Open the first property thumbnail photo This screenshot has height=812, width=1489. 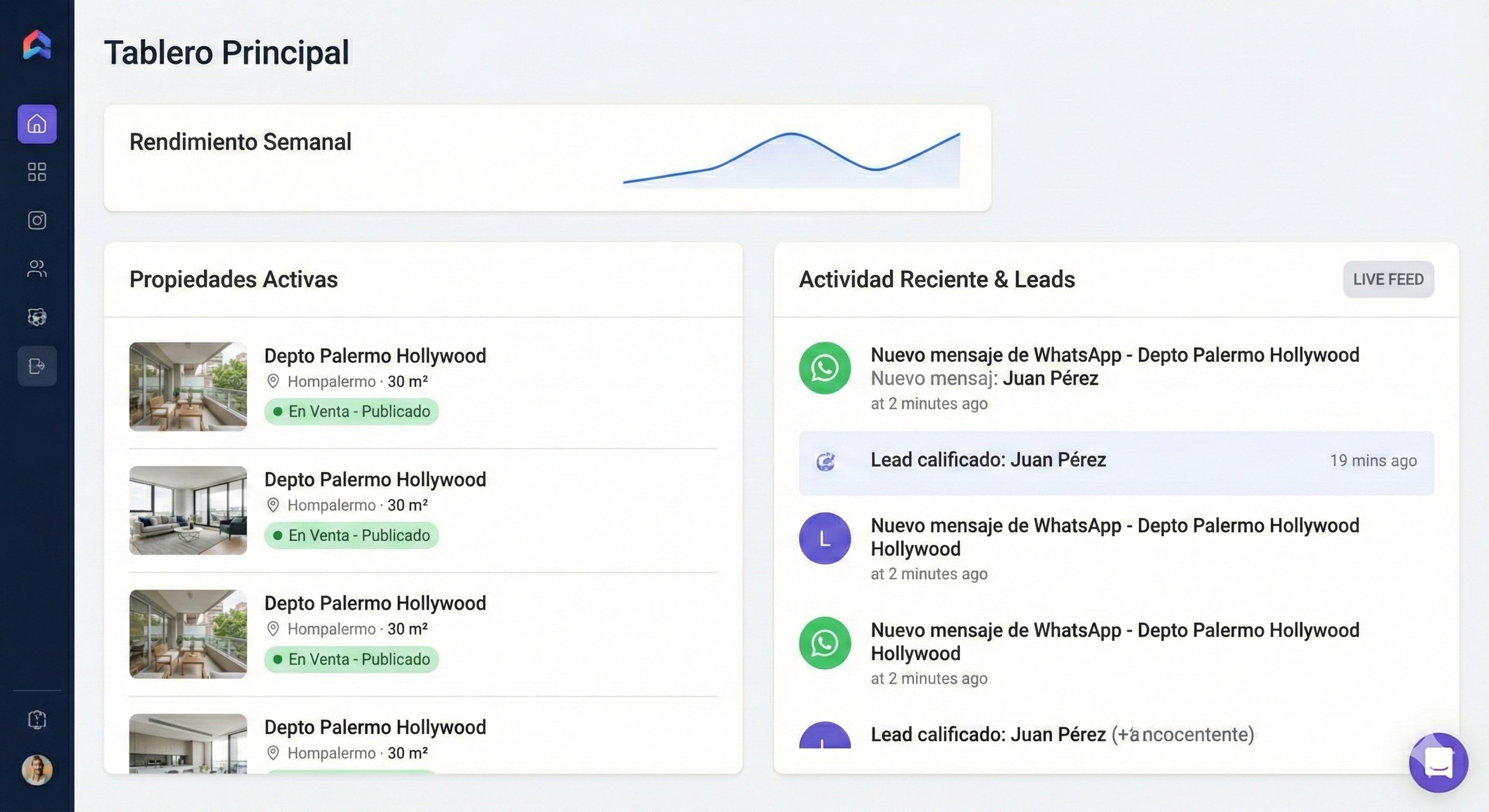(x=187, y=386)
